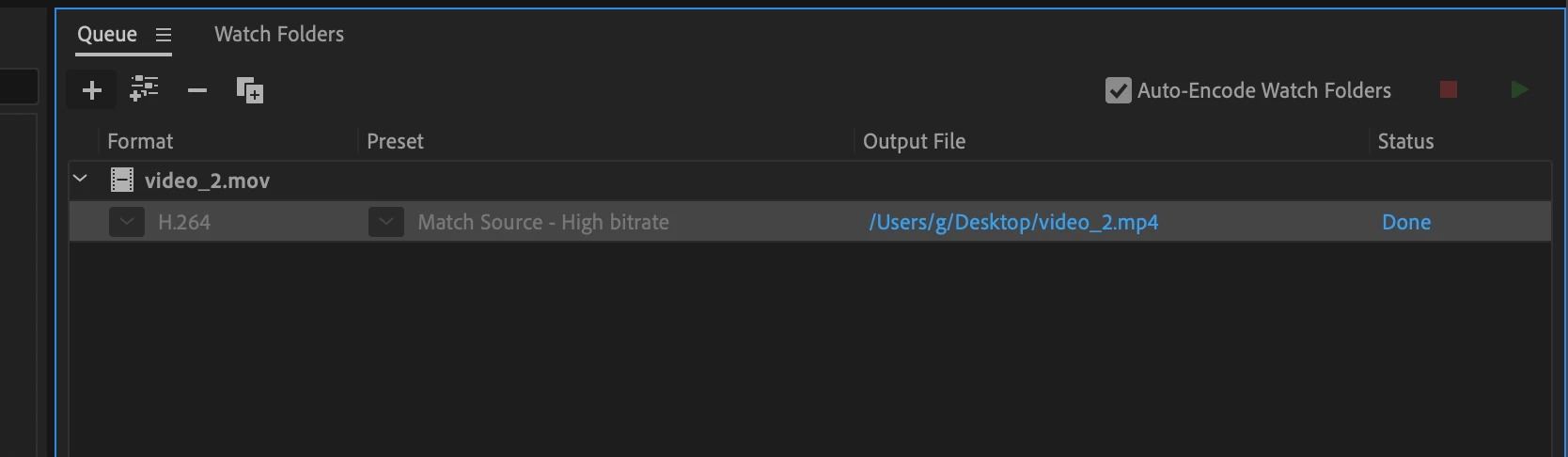The width and height of the screenshot is (1568, 457).
Task: Click the Output File column header
Action: (x=915, y=141)
